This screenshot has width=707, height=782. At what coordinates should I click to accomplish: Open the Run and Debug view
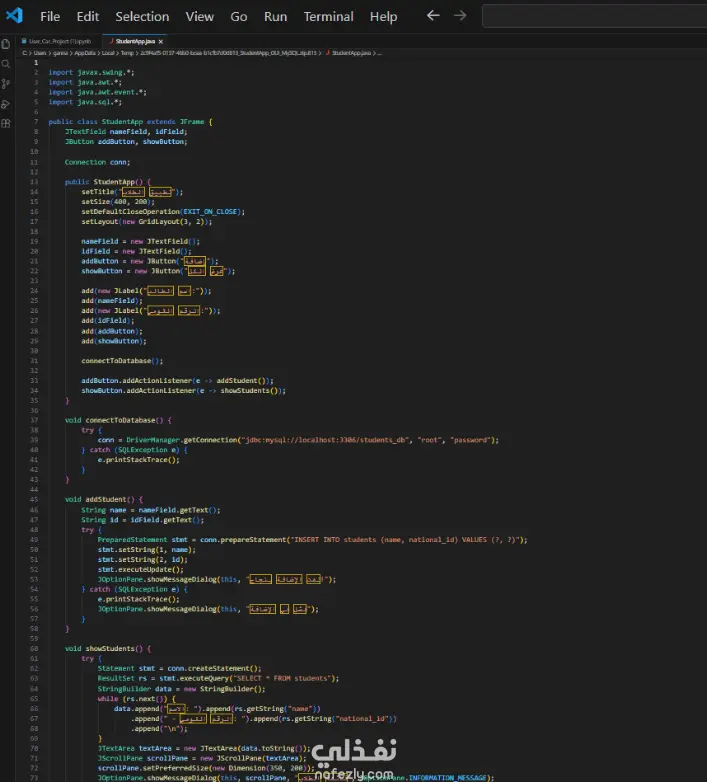(6, 104)
